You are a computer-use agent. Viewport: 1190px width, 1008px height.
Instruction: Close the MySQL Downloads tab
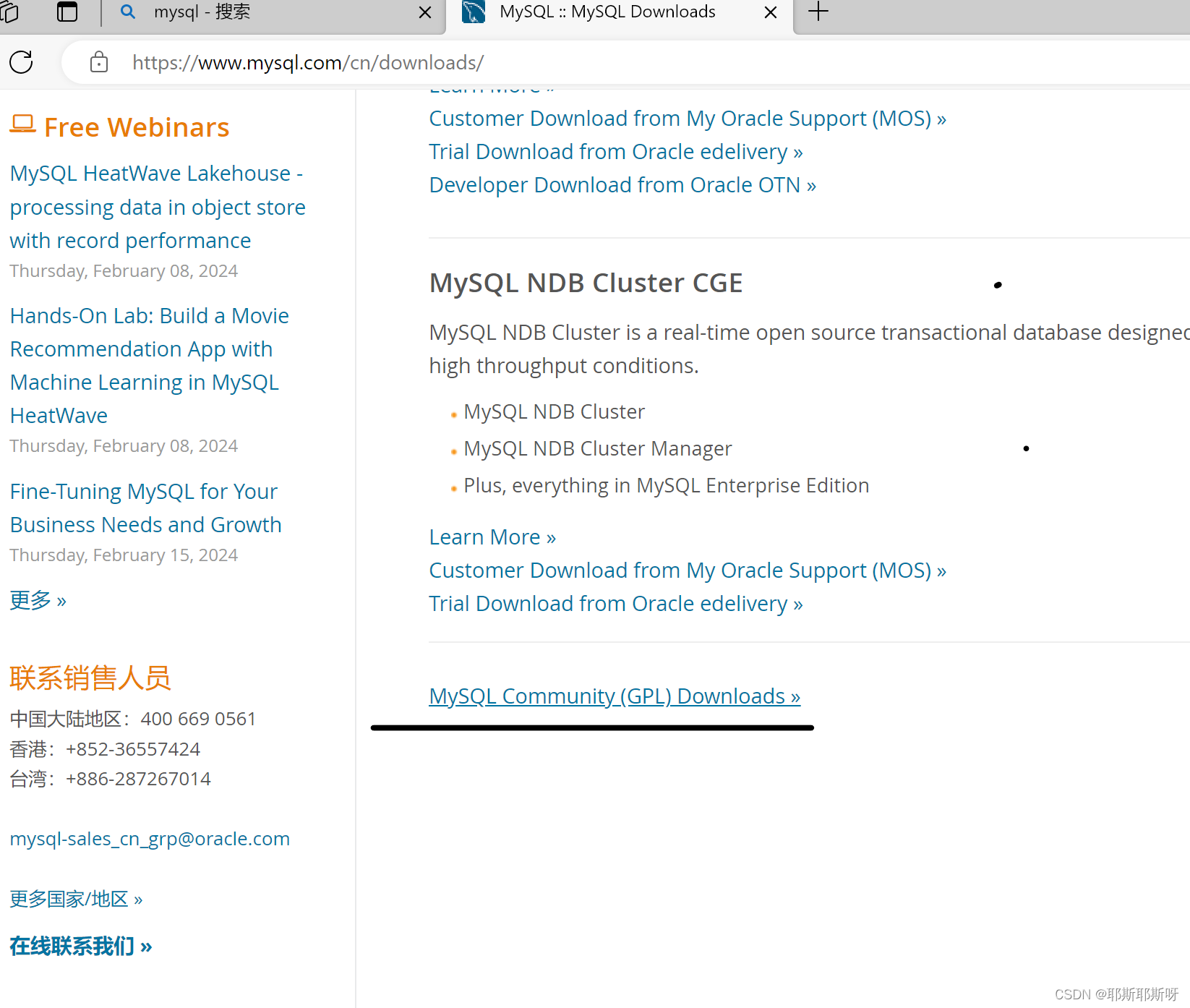pyautogui.click(x=771, y=12)
